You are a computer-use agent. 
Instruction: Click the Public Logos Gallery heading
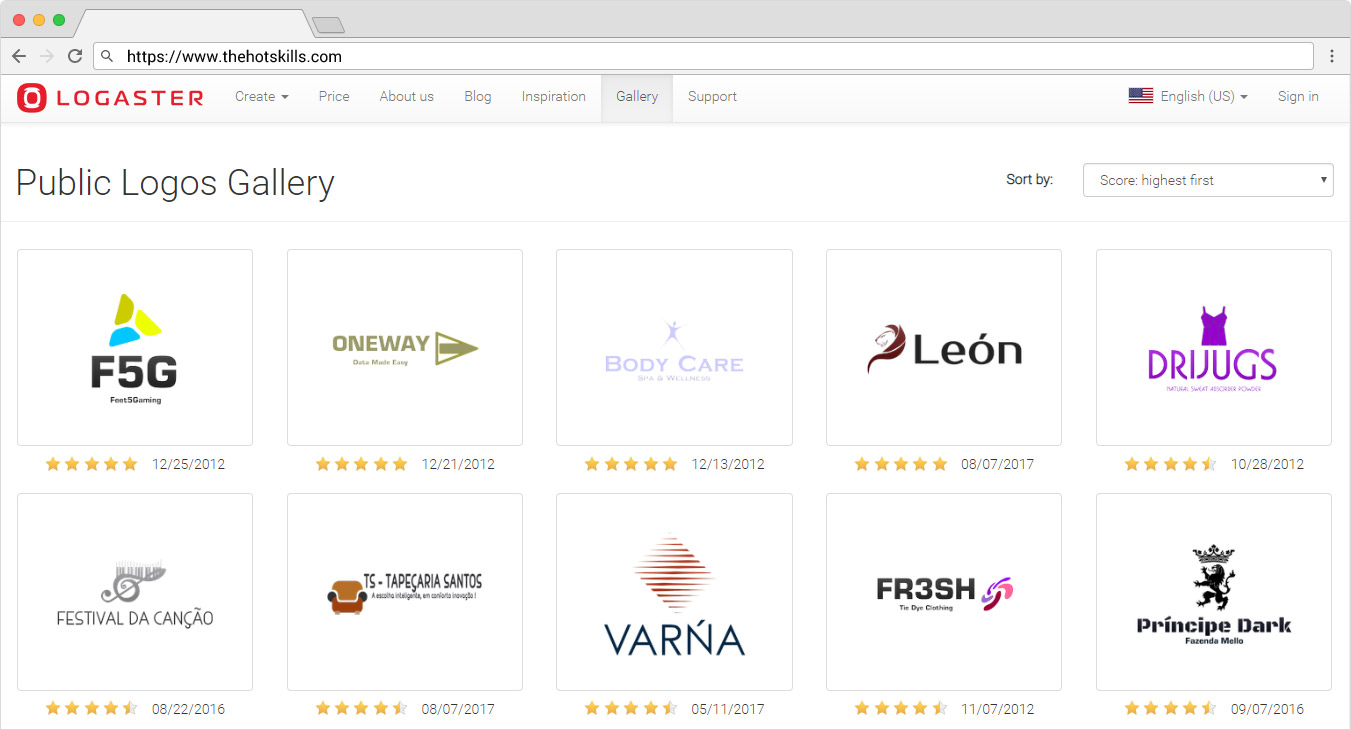point(175,184)
